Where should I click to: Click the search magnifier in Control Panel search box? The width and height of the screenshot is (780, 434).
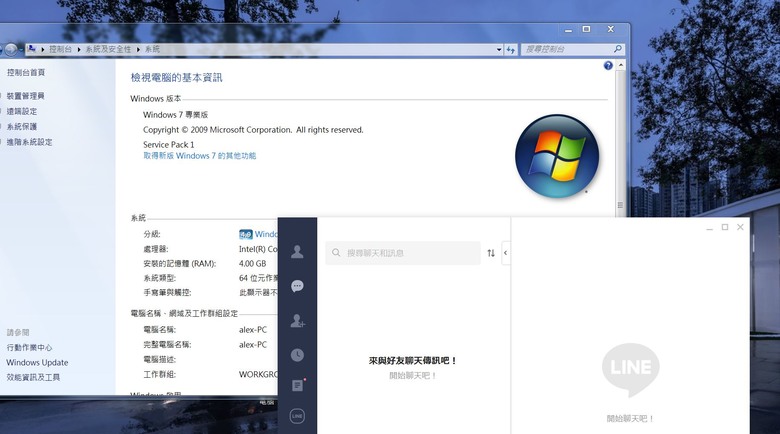point(617,49)
